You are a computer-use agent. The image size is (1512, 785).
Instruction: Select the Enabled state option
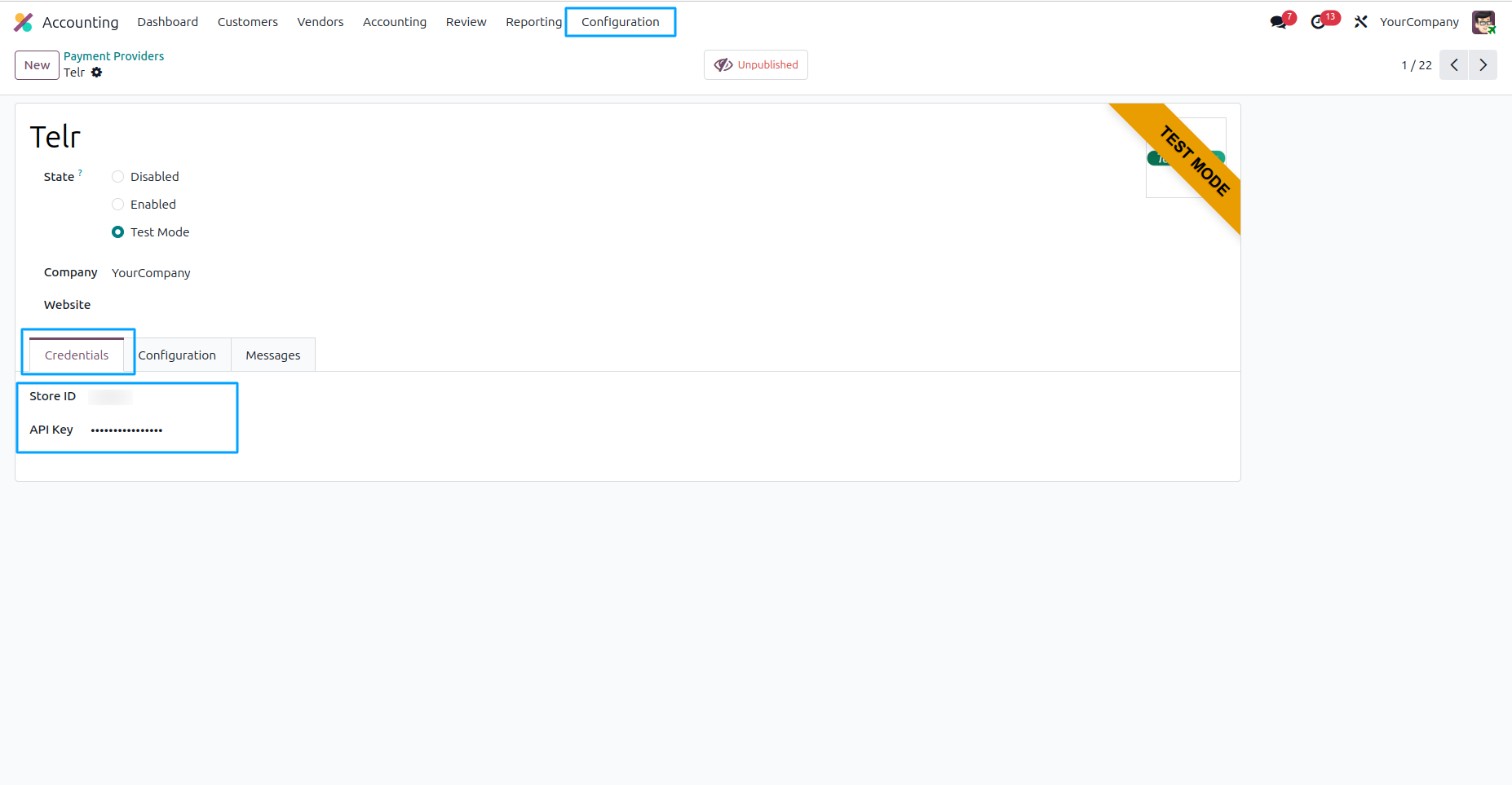click(x=117, y=204)
